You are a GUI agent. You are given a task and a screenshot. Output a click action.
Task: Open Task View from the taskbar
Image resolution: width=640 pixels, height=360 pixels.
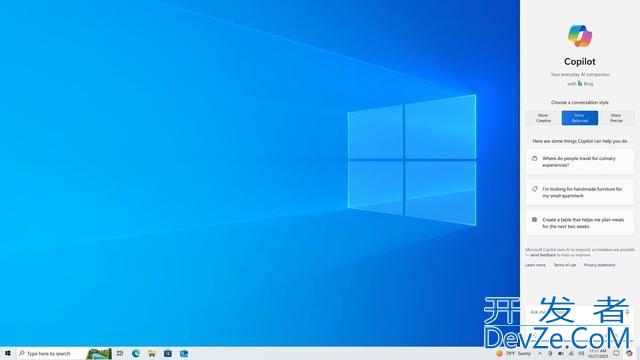pyautogui.click(x=120, y=353)
